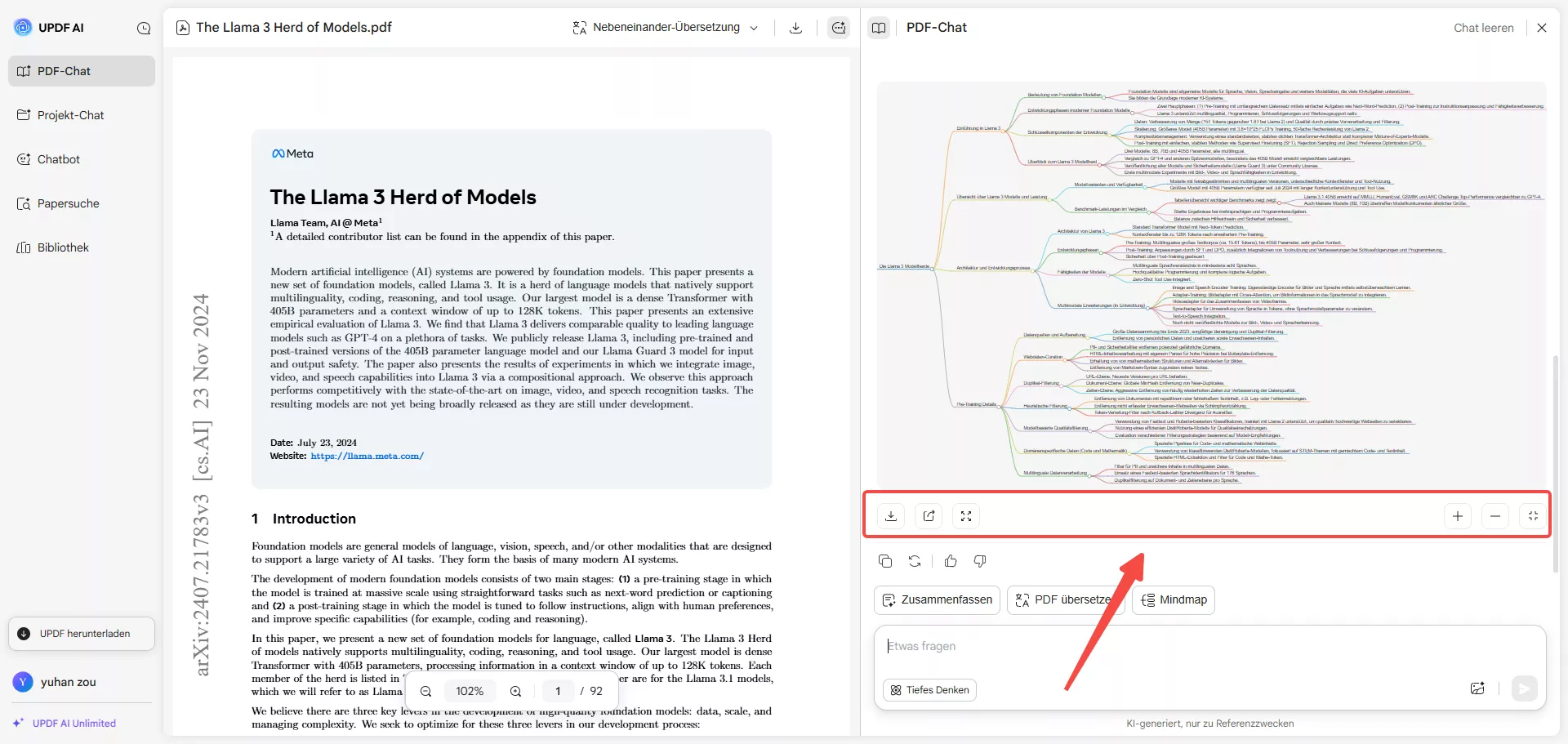The height and width of the screenshot is (744, 1568).
Task: Click the KI-generiert disclaimer text
Action: (1210, 724)
